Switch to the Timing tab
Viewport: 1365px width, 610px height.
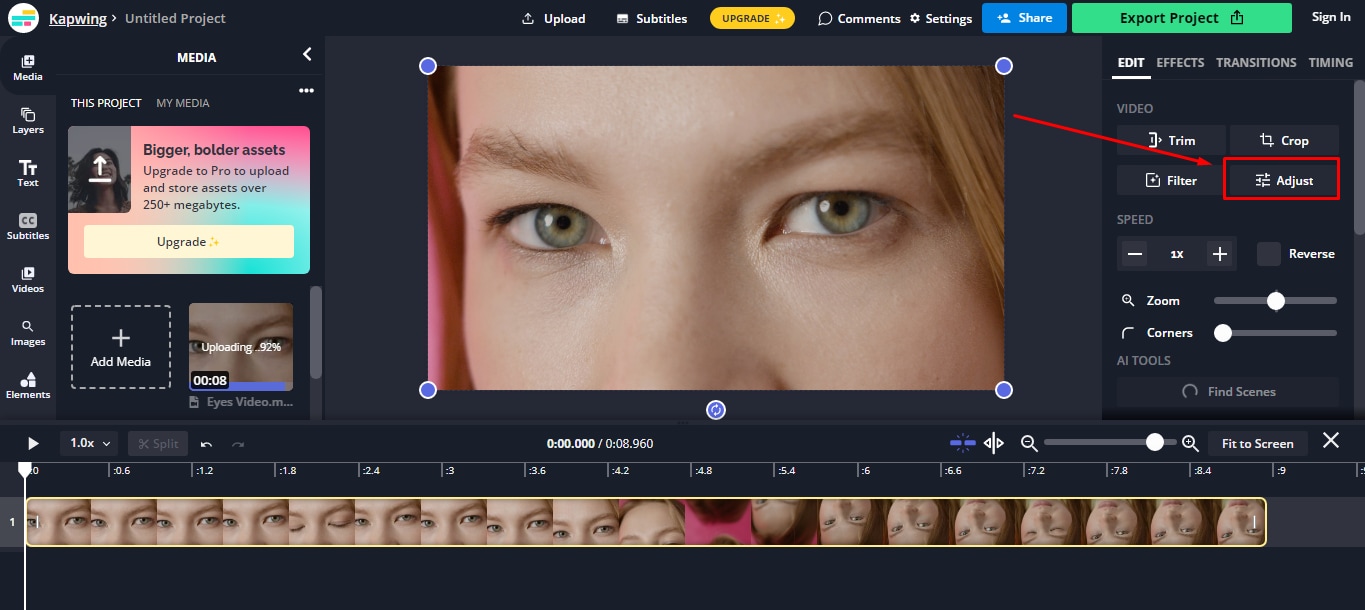coord(1330,62)
